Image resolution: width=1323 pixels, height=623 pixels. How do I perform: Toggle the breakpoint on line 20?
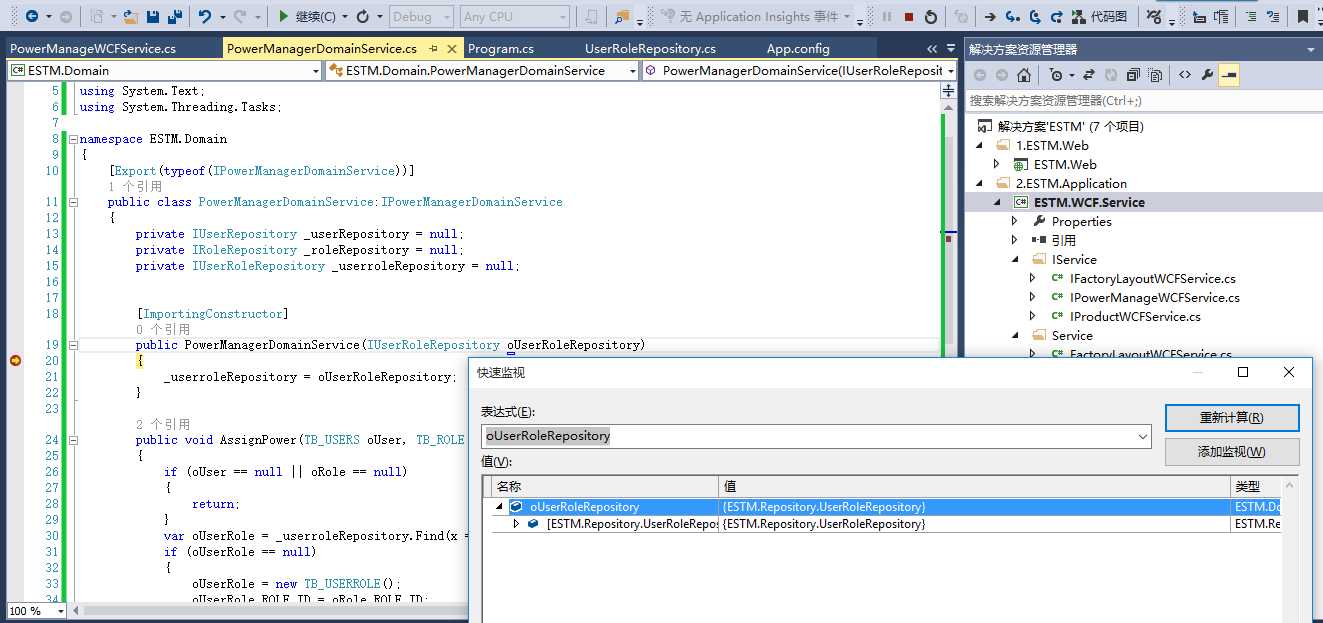click(x=15, y=361)
